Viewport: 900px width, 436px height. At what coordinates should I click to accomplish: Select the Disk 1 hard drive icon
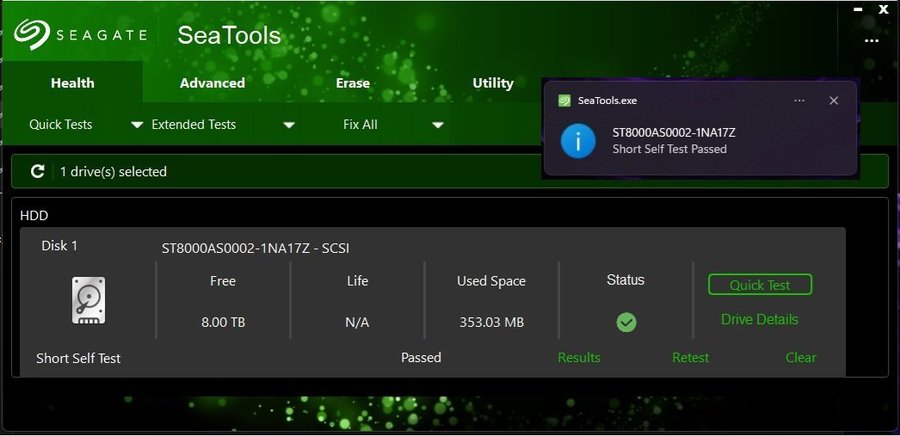coord(88,300)
